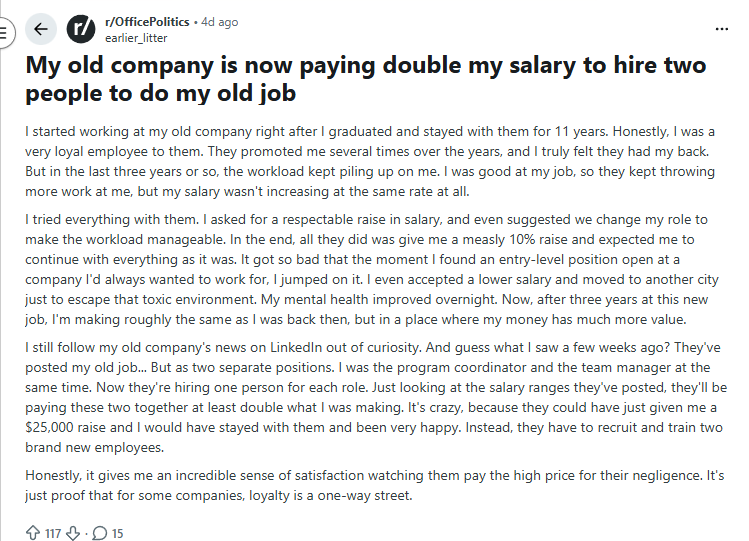Open the three-dot post options menu

(722, 29)
